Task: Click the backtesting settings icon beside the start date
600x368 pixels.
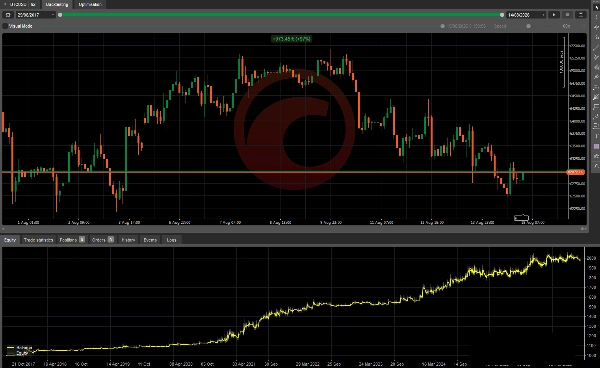Action: 8,15
